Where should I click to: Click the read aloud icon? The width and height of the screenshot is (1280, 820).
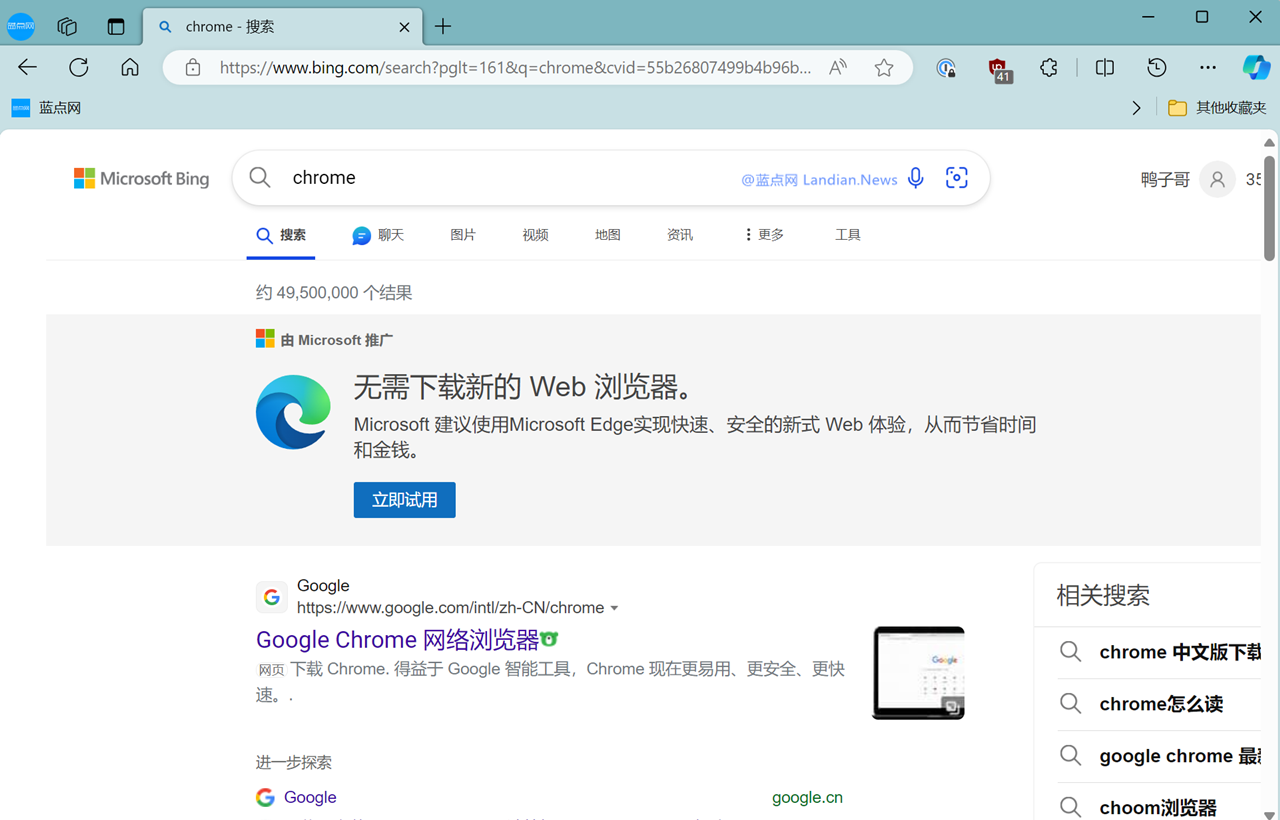[x=838, y=68]
